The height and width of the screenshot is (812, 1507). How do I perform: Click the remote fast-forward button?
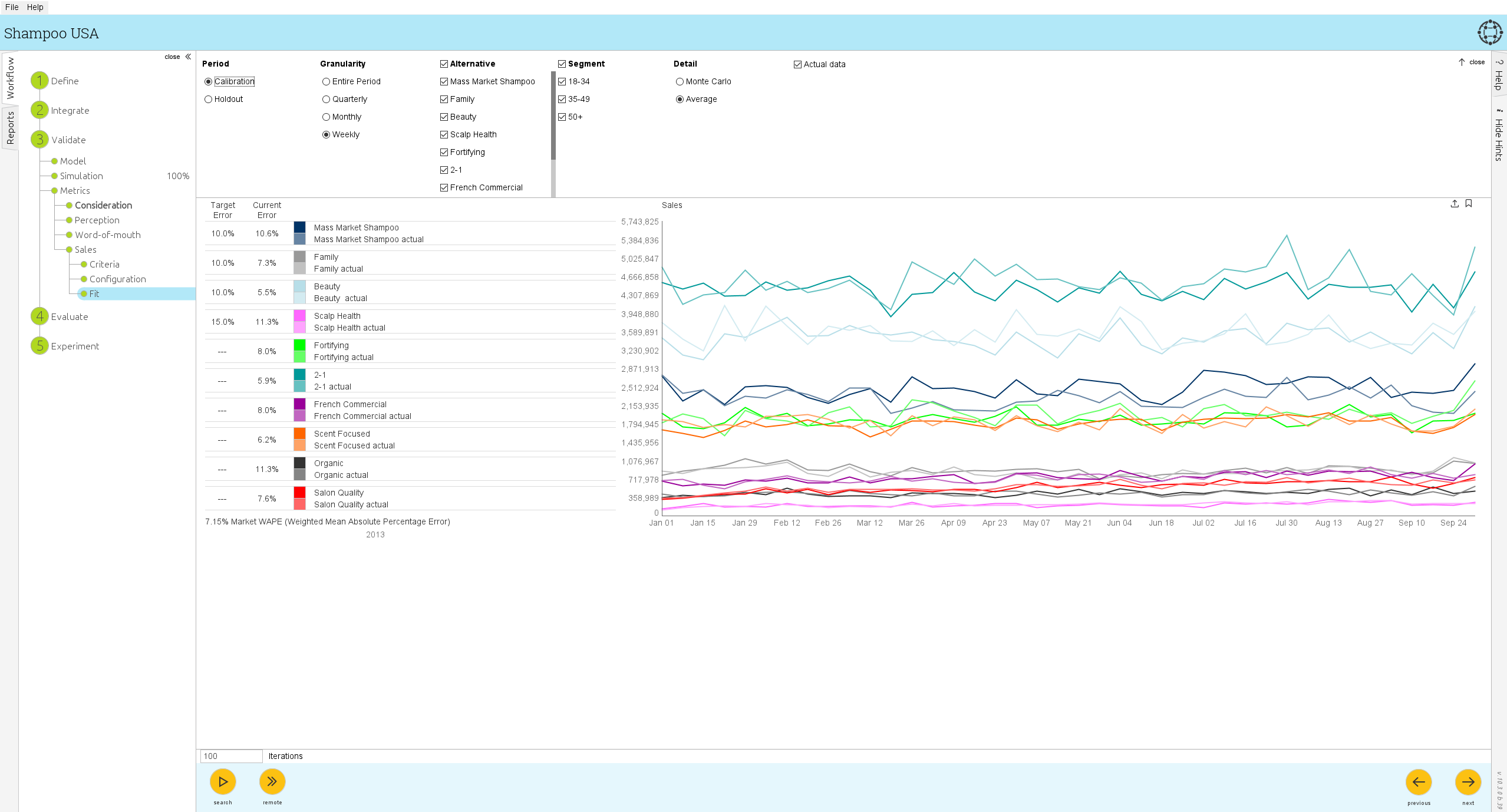272,781
